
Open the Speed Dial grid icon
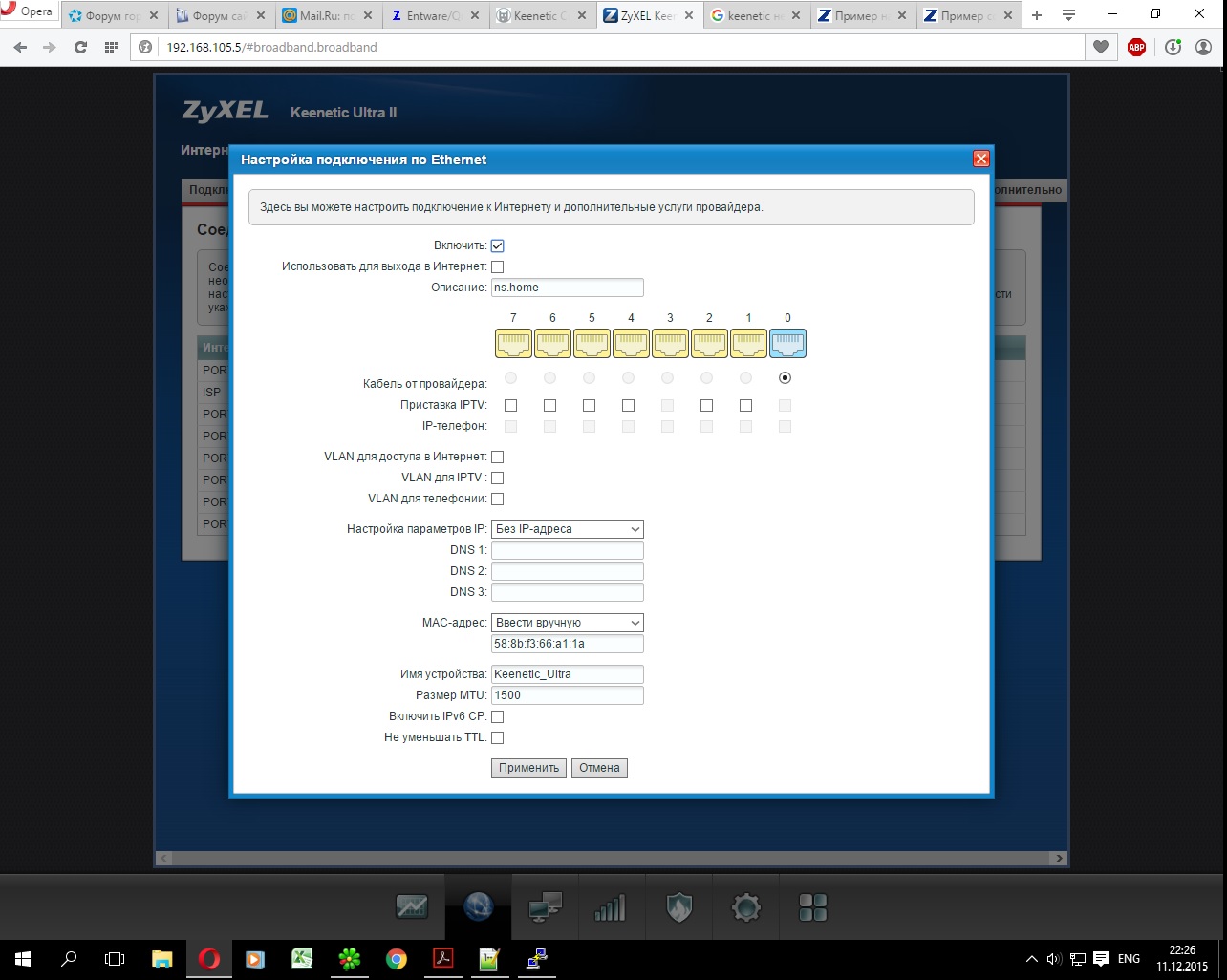[x=112, y=47]
